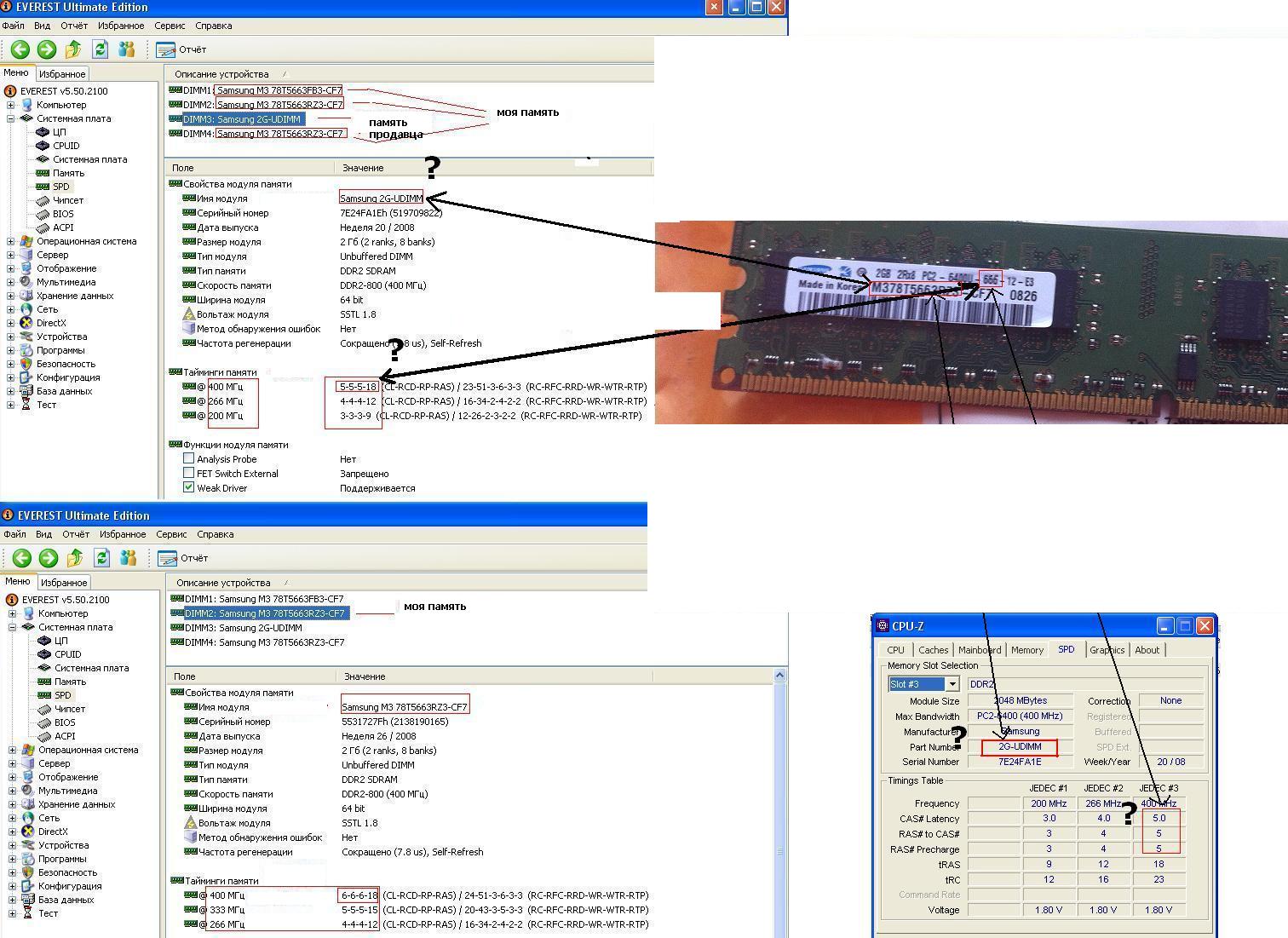Click the Up level arrow in top EVEREST toolbar

point(73,49)
